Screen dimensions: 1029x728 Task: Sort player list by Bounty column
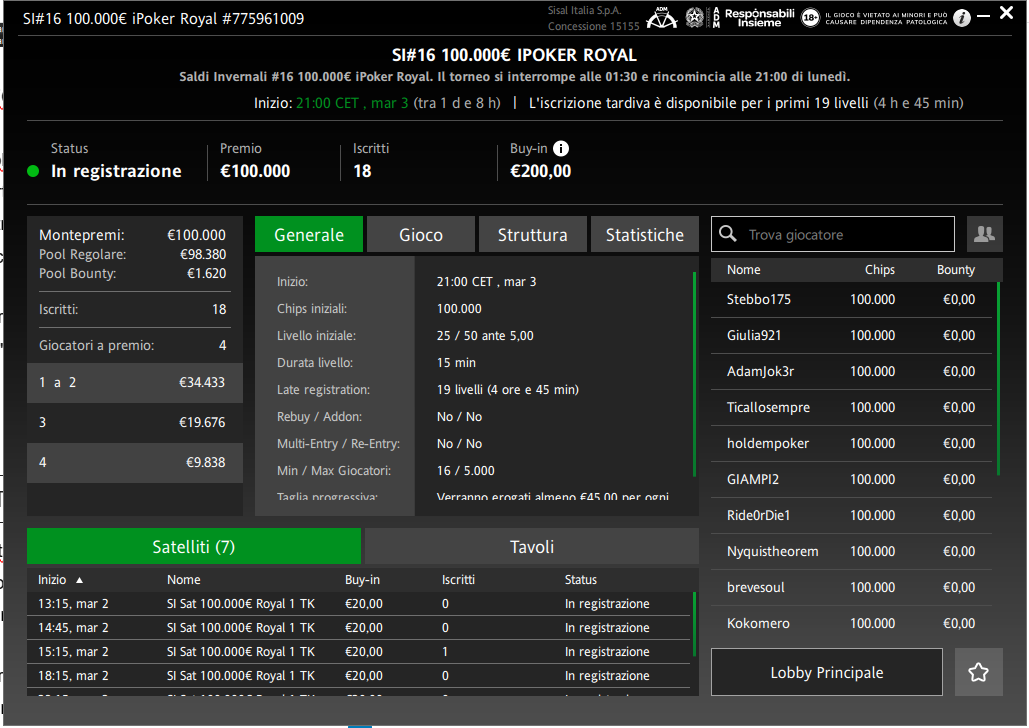point(955,270)
